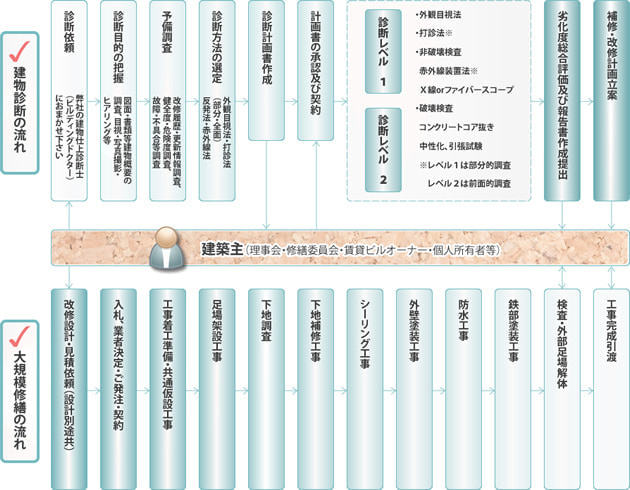Select the 鉄部塗装工事 step
Image resolution: width=630 pixels, height=490 pixels.
click(x=513, y=389)
